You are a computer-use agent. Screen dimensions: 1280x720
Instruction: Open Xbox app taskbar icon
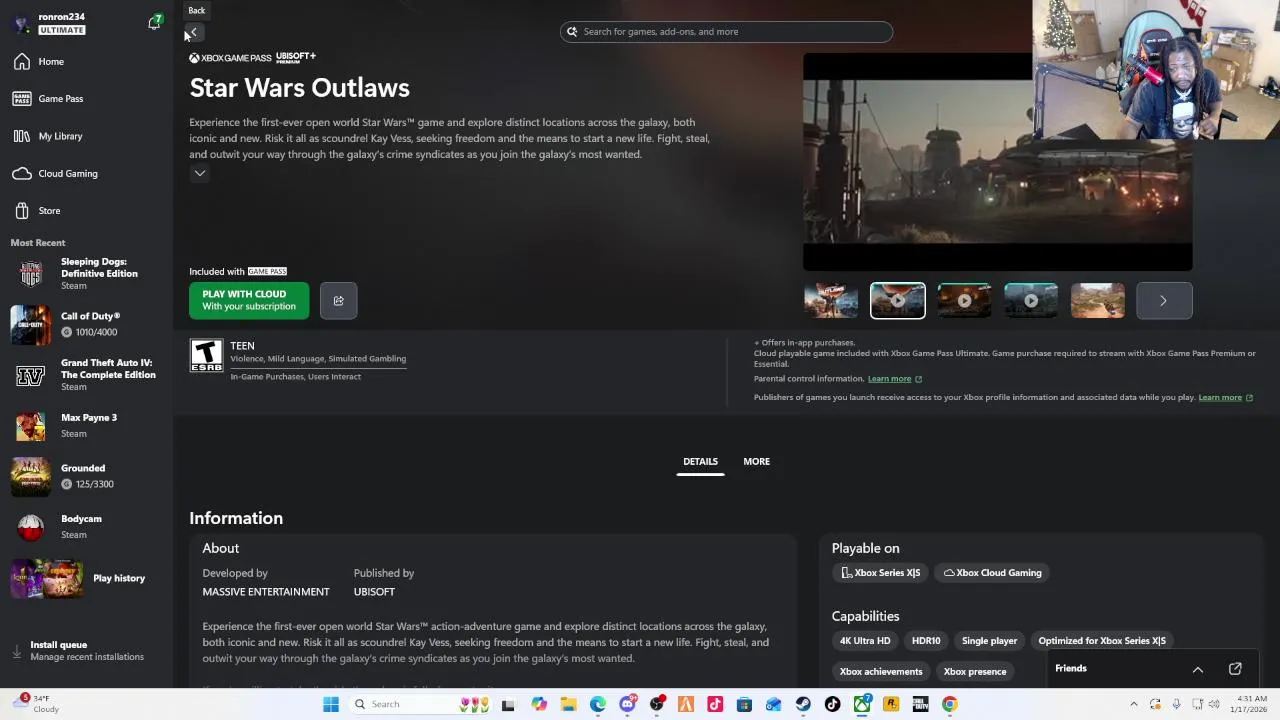coord(861,704)
